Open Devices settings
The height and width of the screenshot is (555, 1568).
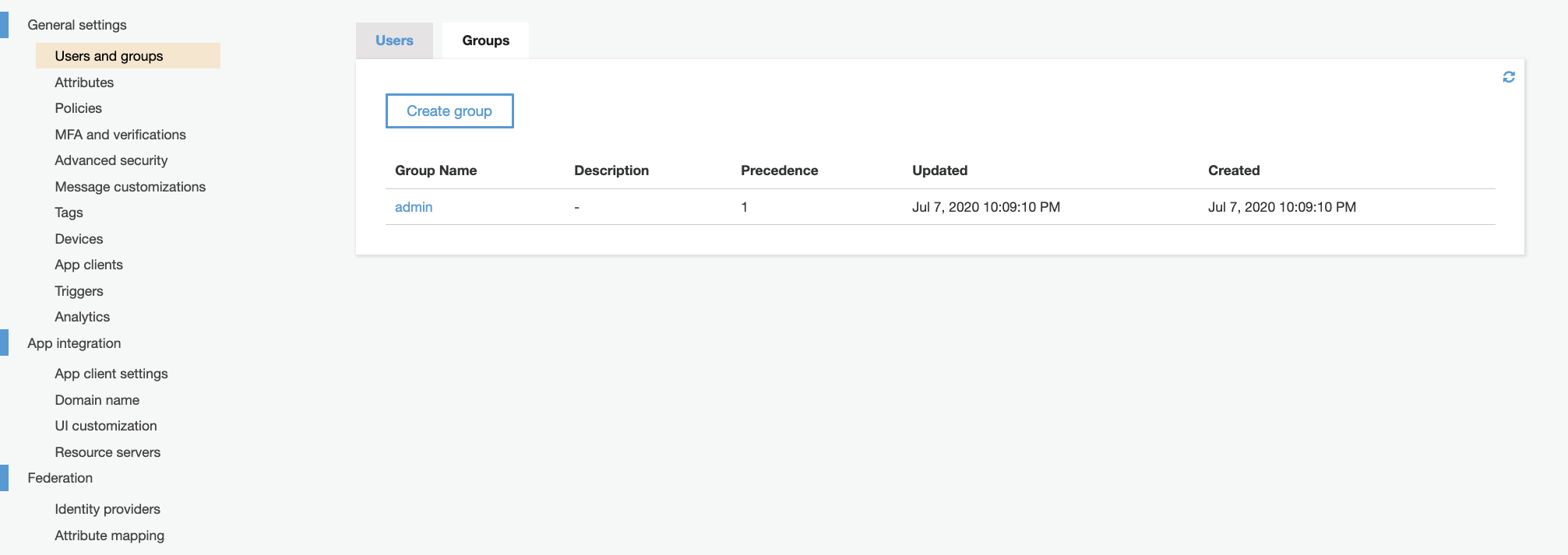pyautogui.click(x=79, y=239)
